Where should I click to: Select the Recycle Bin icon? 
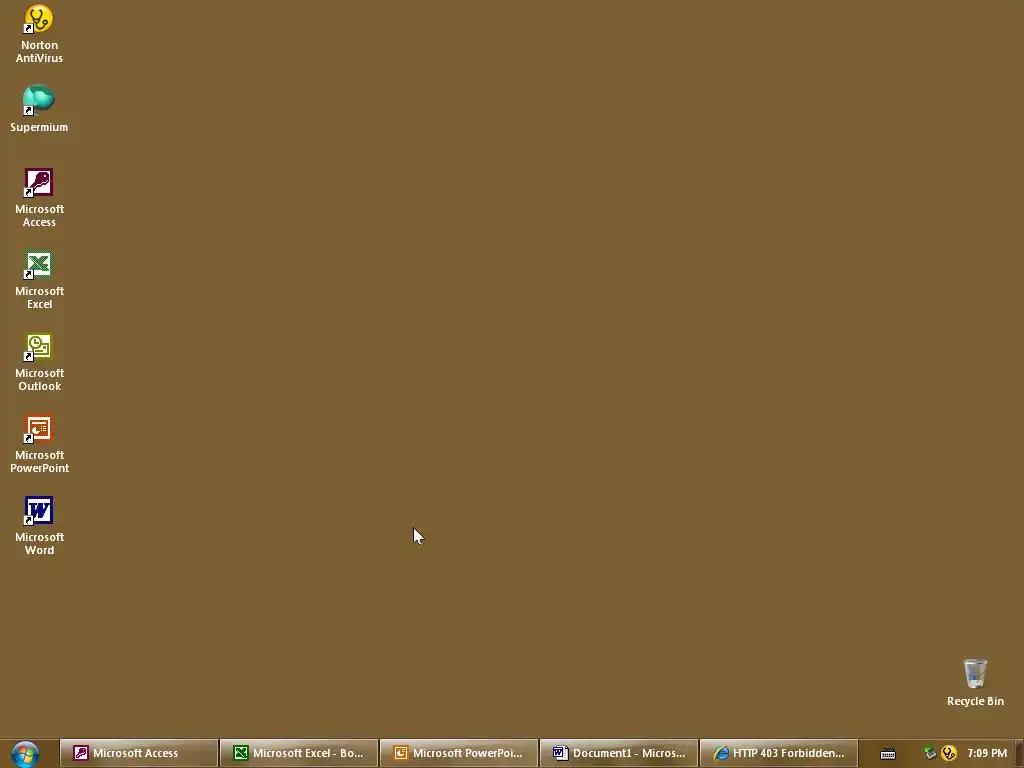975,682
